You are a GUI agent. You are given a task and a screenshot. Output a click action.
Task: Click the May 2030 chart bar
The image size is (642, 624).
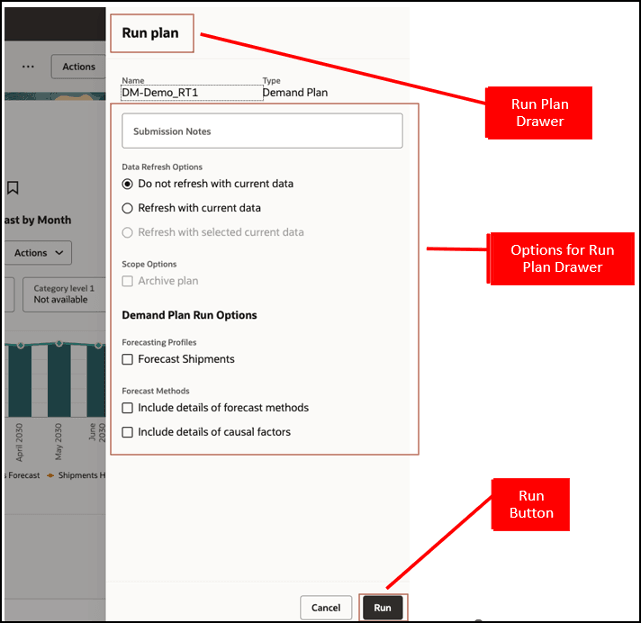click(59, 380)
